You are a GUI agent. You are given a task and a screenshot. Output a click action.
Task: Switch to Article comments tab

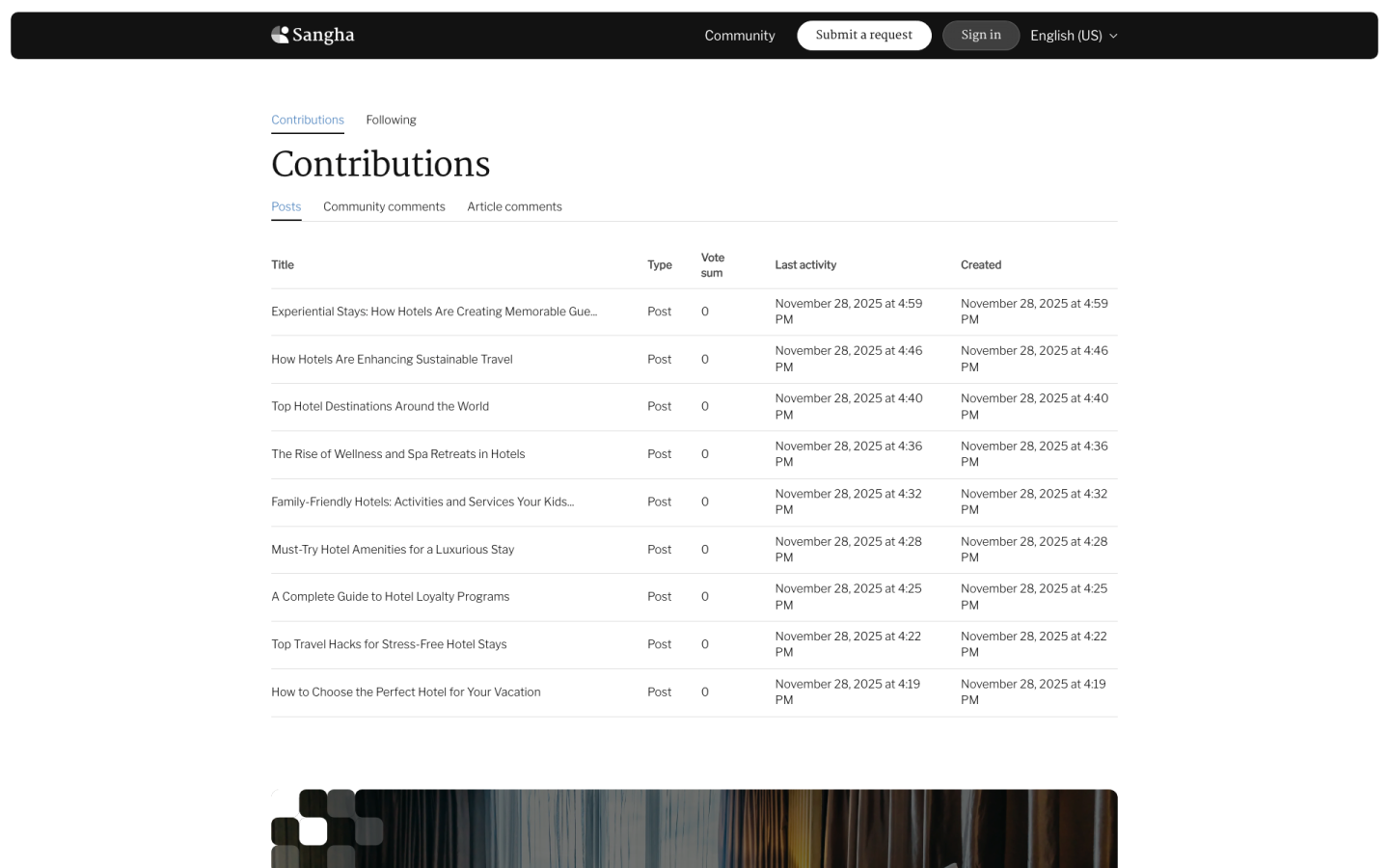[x=514, y=206]
